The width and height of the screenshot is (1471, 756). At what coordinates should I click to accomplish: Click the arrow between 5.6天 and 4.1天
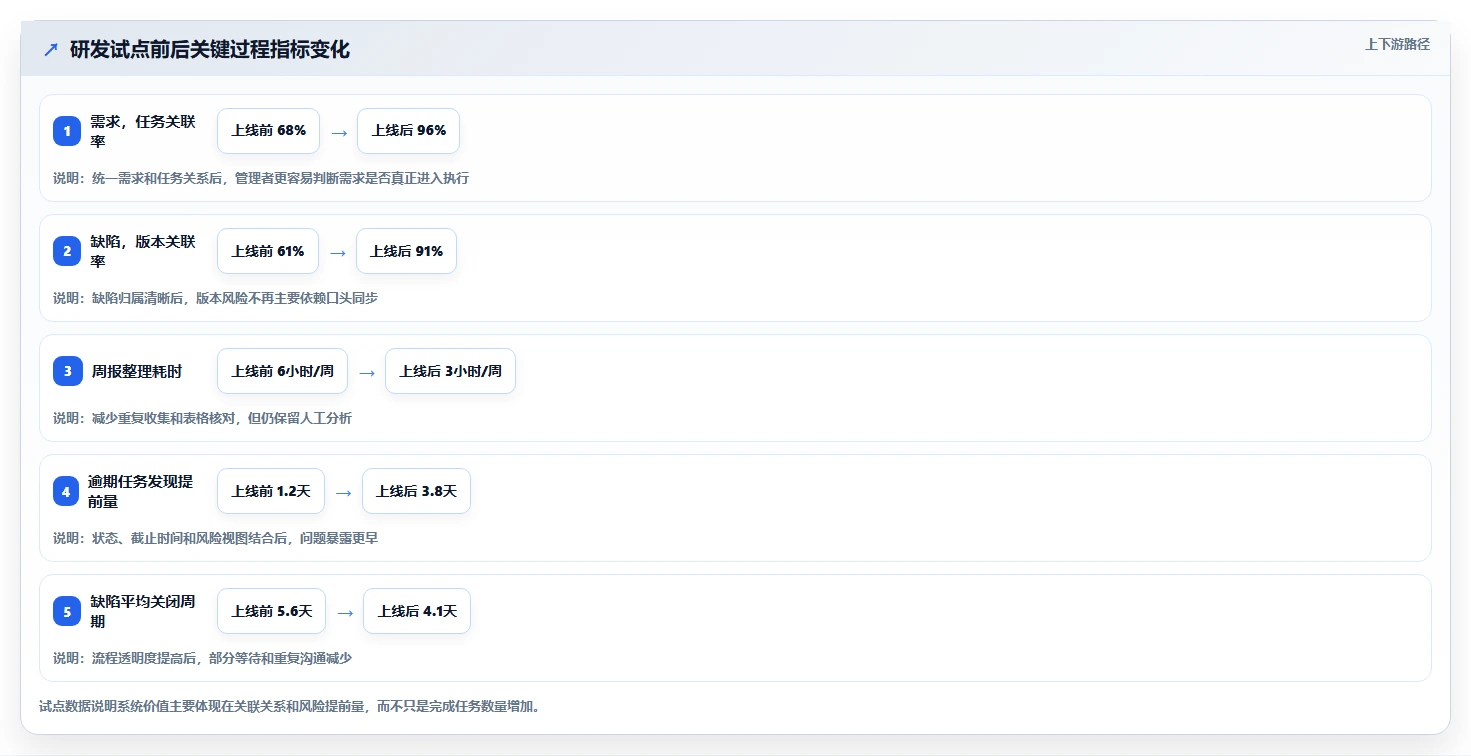click(x=345, y=612)
